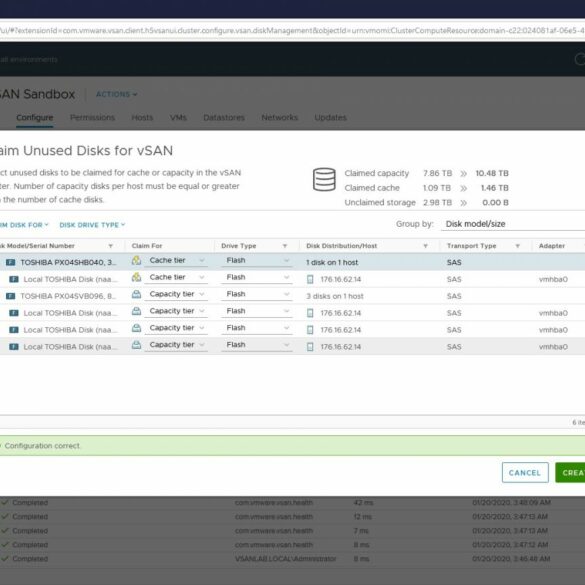Open the Transport Type column filter

[x=517, y=246]
